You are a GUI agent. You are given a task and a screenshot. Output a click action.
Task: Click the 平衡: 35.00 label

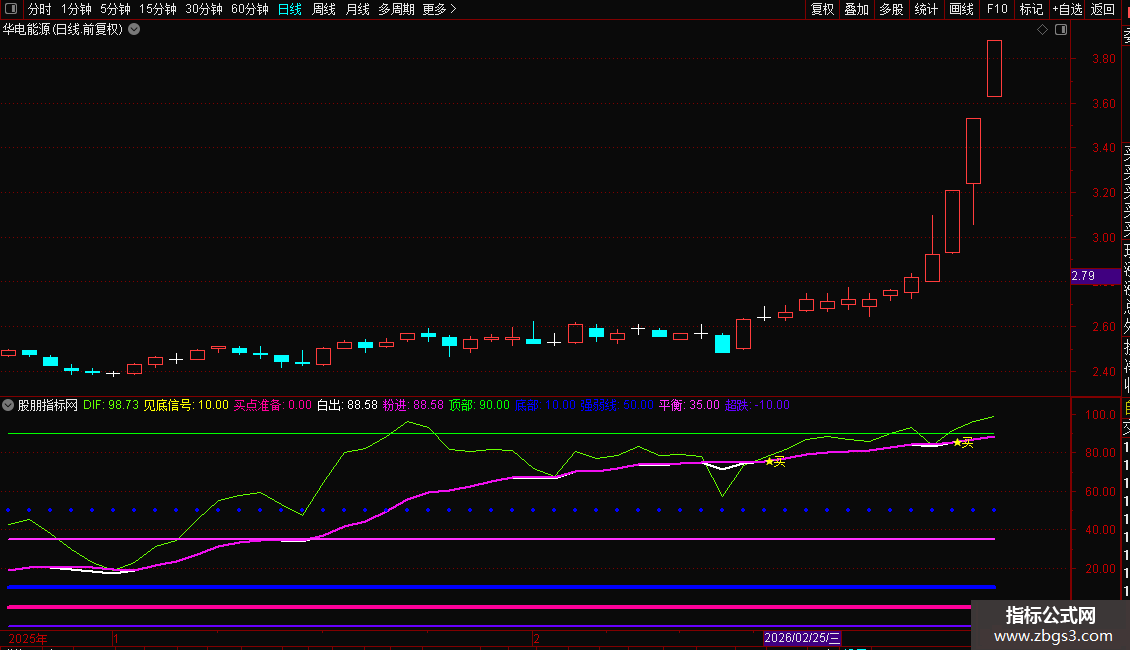(x=689, y=405)
